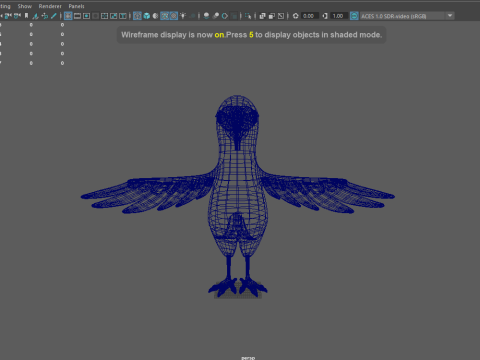Click the Gamma reset icon
The image size is (480, 360).
tap(325, 16)
